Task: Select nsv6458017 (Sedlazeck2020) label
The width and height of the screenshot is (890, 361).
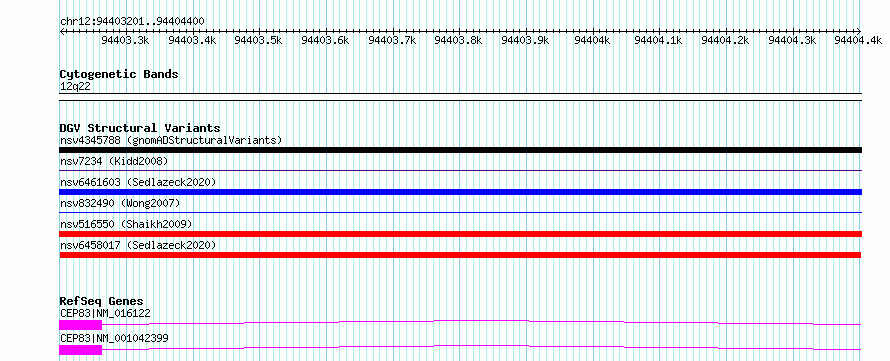Action: pos(138,245)
